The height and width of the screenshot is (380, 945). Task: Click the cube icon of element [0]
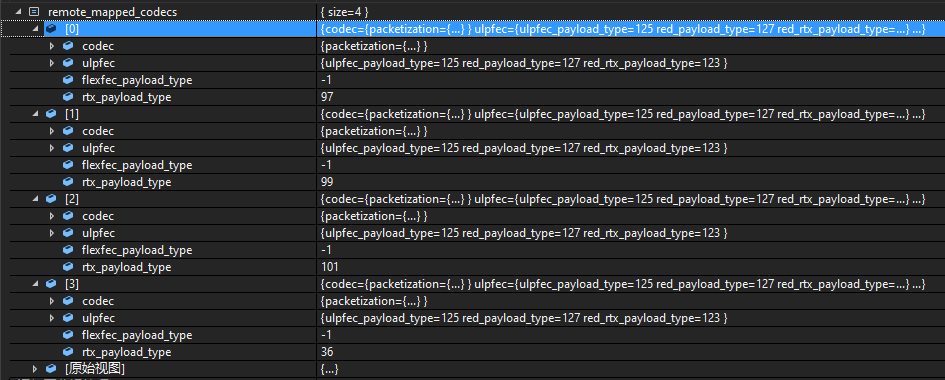[x=51, y=28]
